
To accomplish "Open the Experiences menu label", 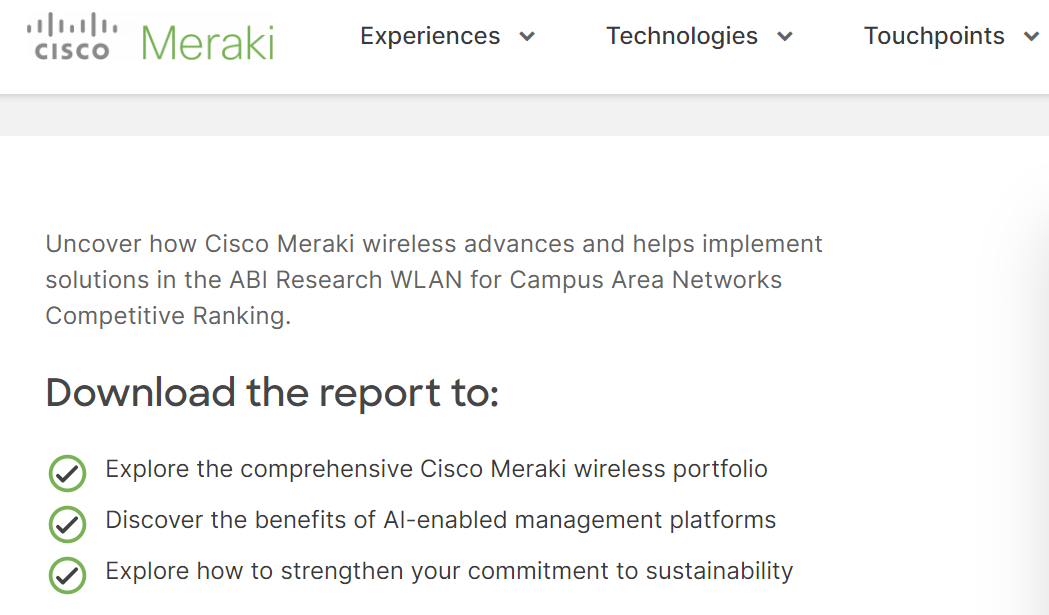I will (x=430, y=36).
